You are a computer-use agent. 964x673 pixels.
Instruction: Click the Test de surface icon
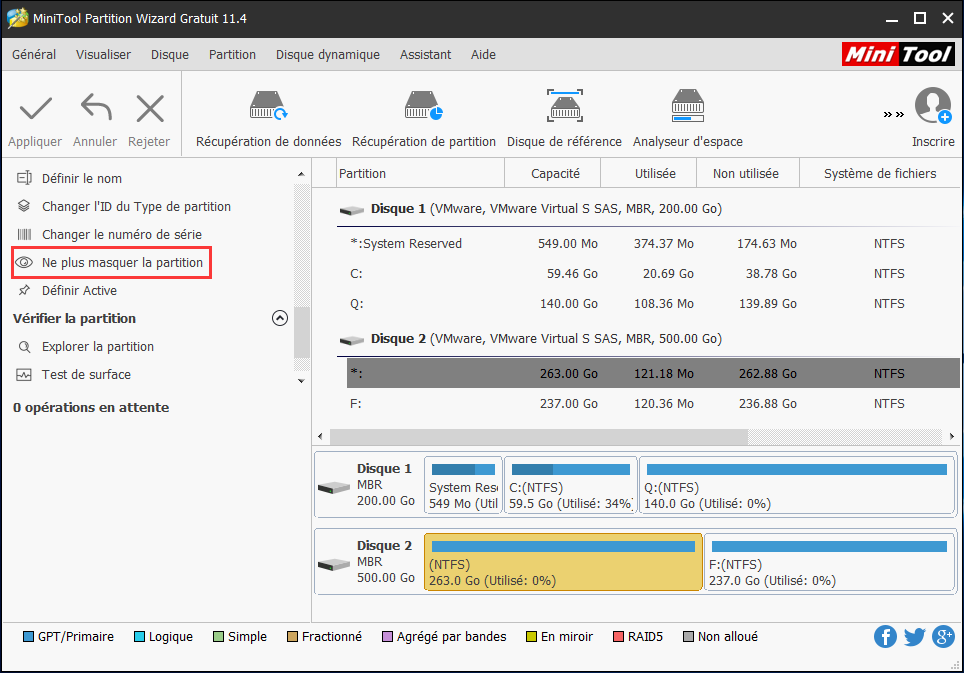(x=24, y=374)
